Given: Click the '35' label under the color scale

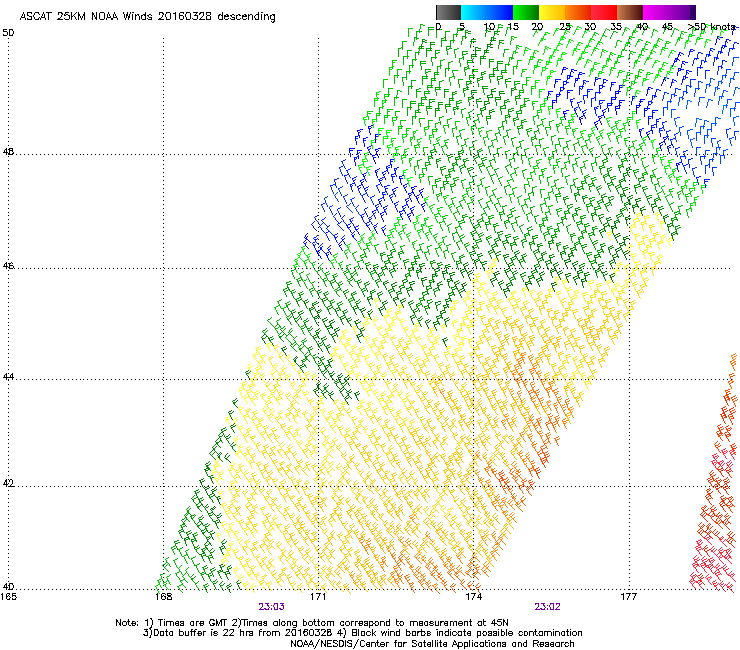Looking at the screenshot, I should pyautogui.click(x=616, y=27).
